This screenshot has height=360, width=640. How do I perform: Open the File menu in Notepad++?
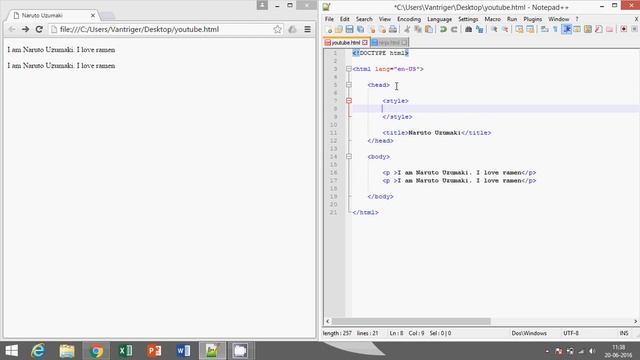pyautogui.click(x=329, y=19)
